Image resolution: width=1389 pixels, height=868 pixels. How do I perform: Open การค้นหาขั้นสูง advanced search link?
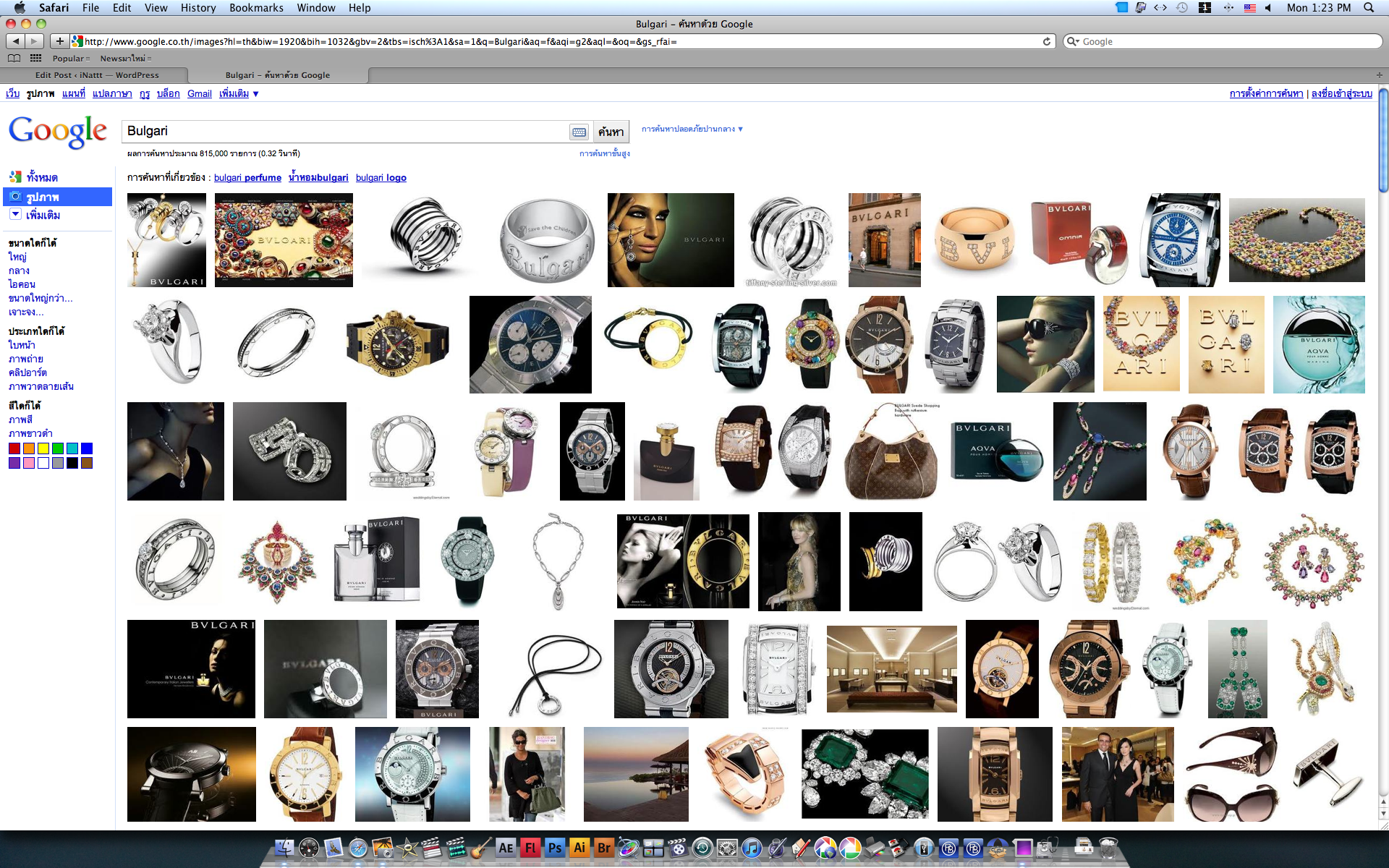point(605,153)
